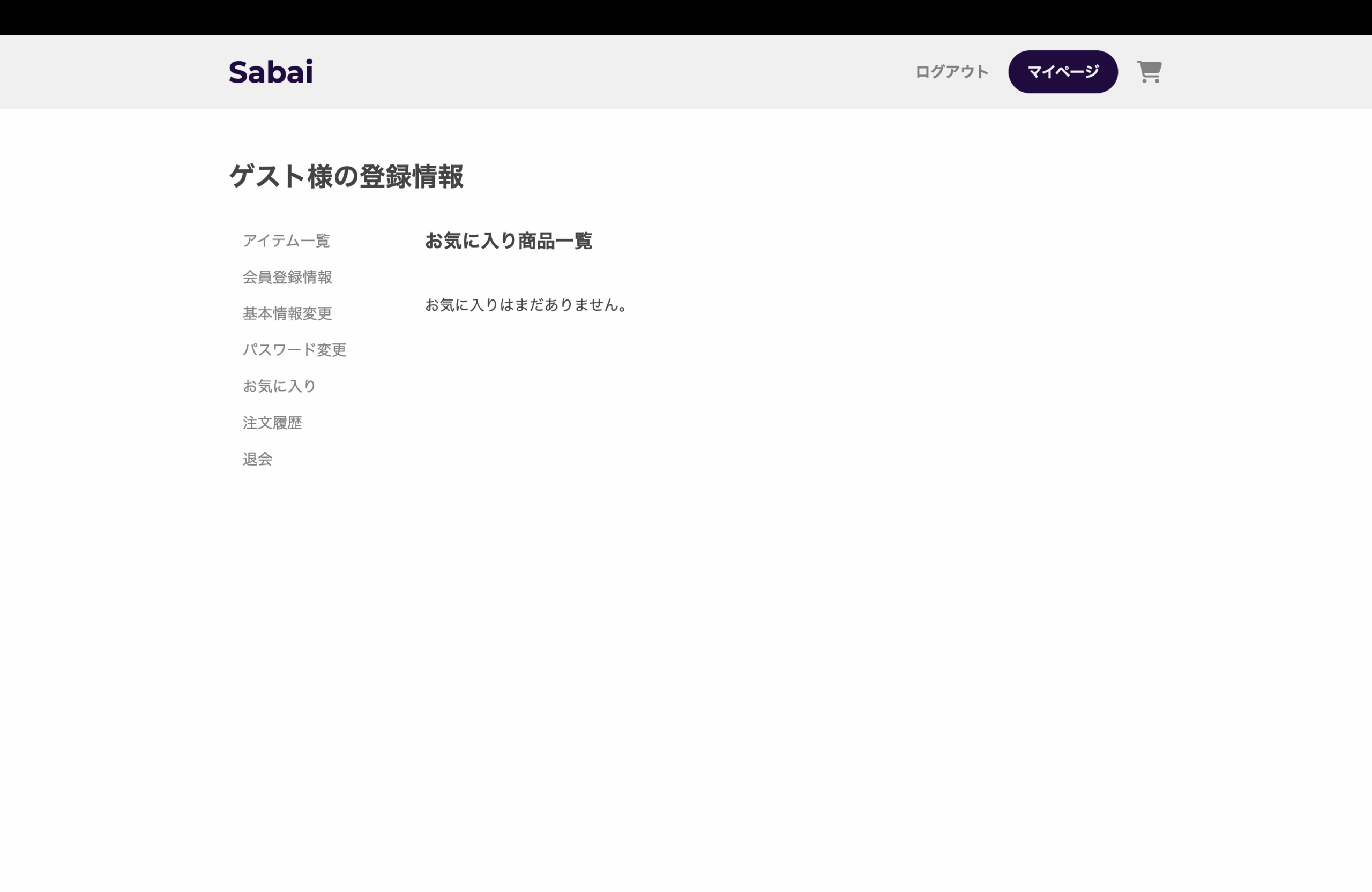
Task: Open パスワード変更 from side menu
Action: point(294,350)
